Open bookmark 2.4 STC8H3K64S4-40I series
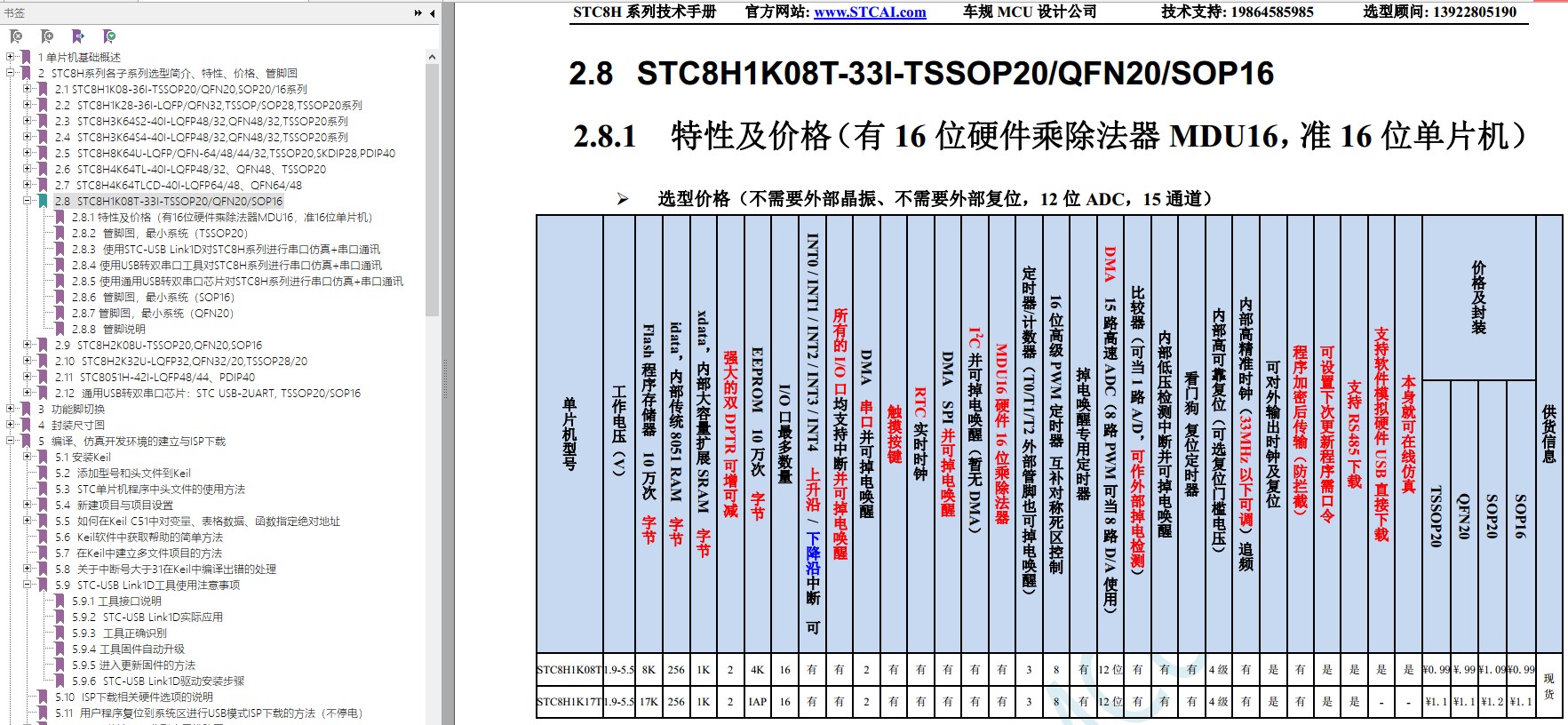Screen dimensions: 1568x725 pos(202,137)
